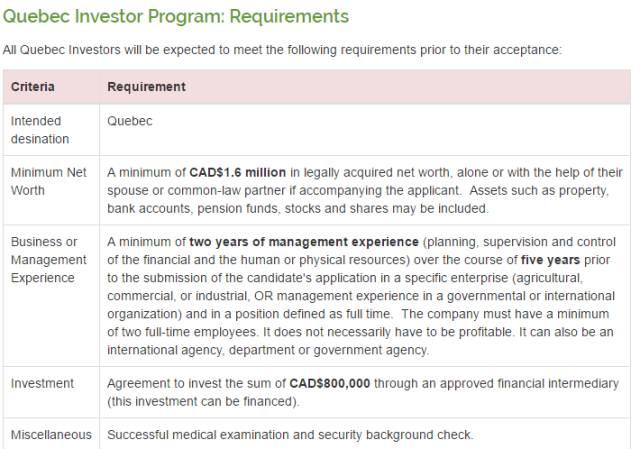Select the Investment row label
The height and width of the screenshot is (449, 640).
(x=42, y=383)
